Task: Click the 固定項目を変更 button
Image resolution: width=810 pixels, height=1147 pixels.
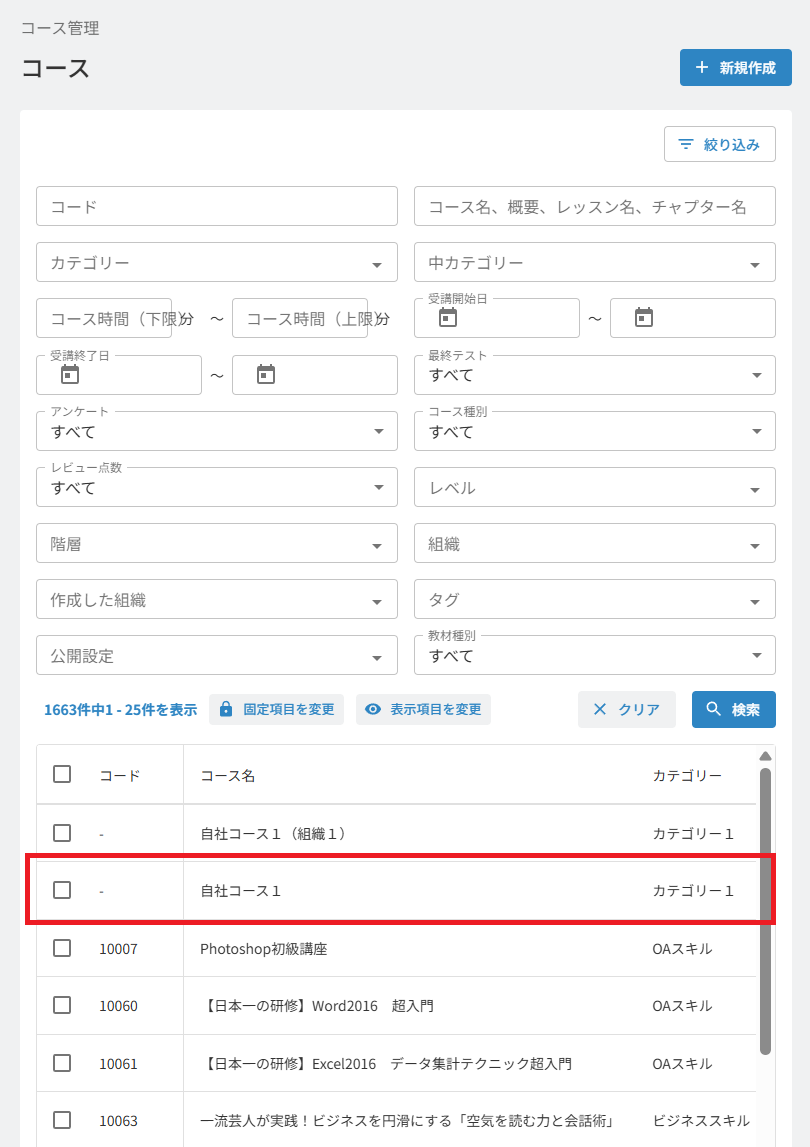Action: tap(277, 709)
